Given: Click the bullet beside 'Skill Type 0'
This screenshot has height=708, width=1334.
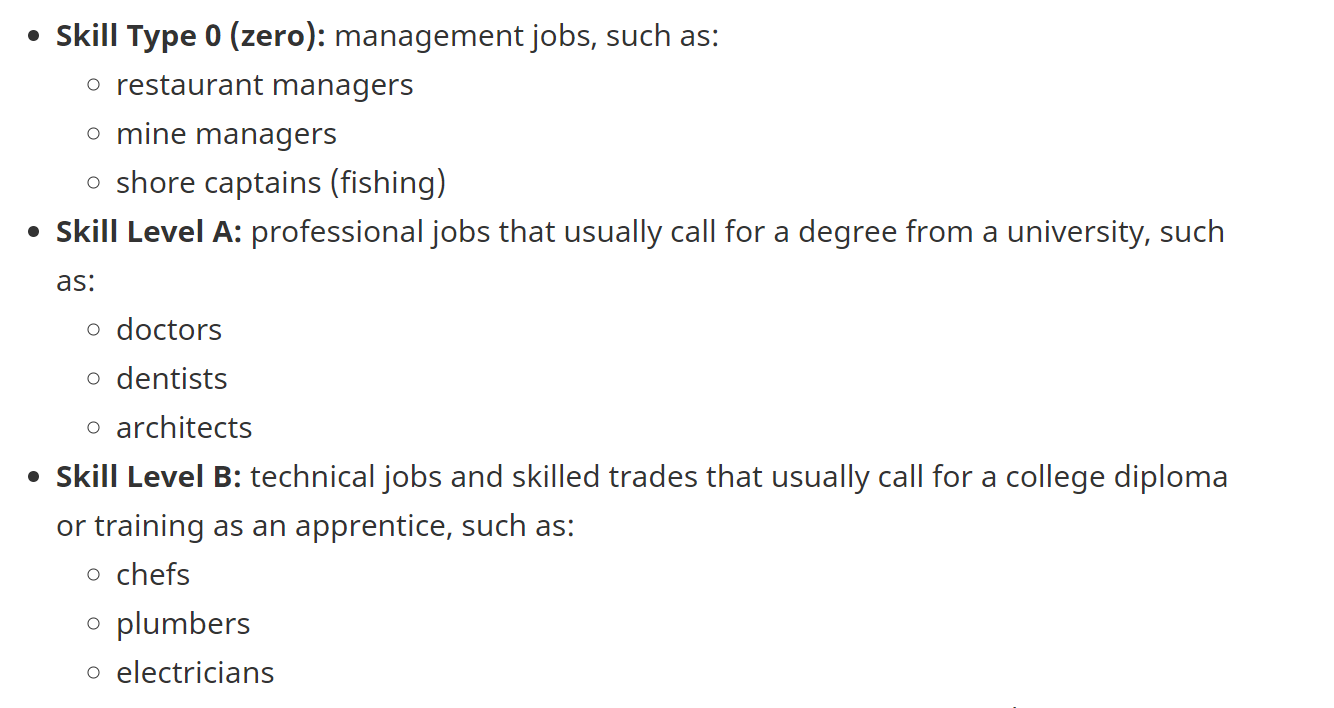Looking at the screenshot, I should point(35,37).
